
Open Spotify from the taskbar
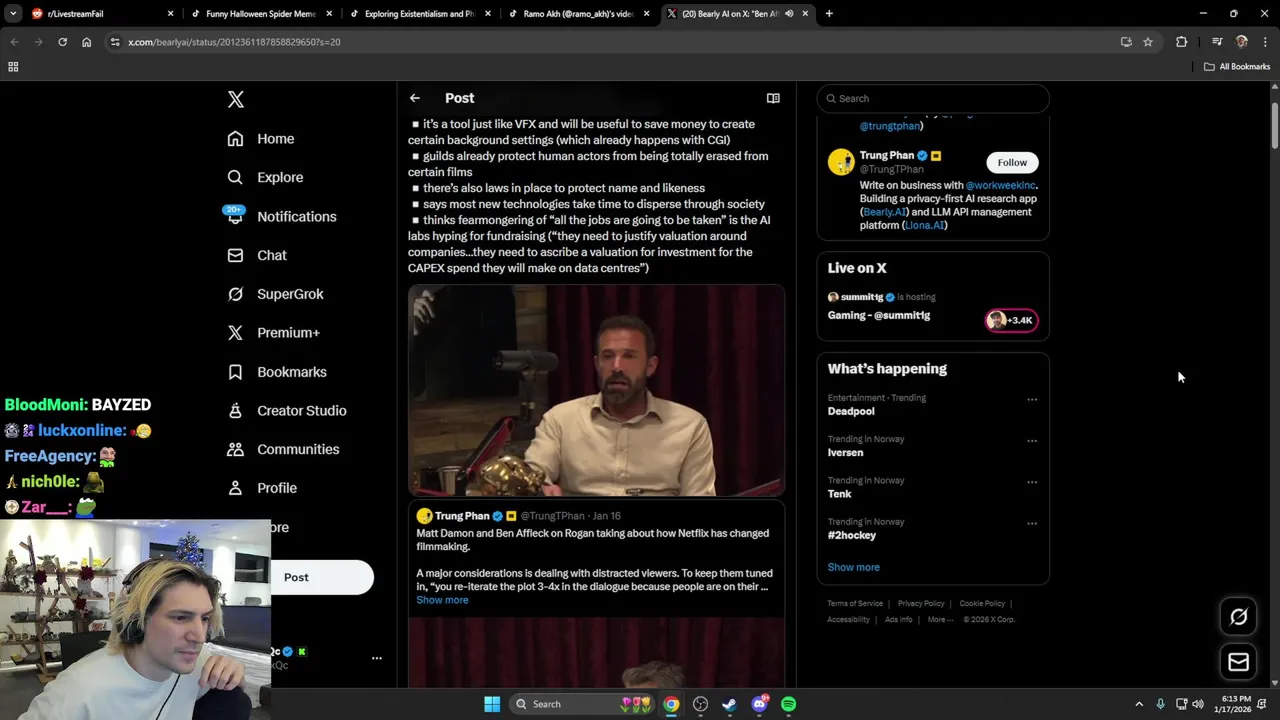point(788,704)
